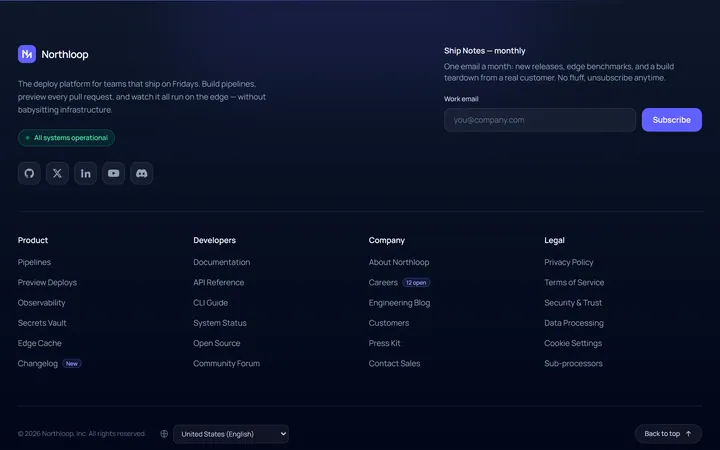Viewport: 720px width, 450px height.
Task: Open the Careers link
Action: [x=383, y=282]
